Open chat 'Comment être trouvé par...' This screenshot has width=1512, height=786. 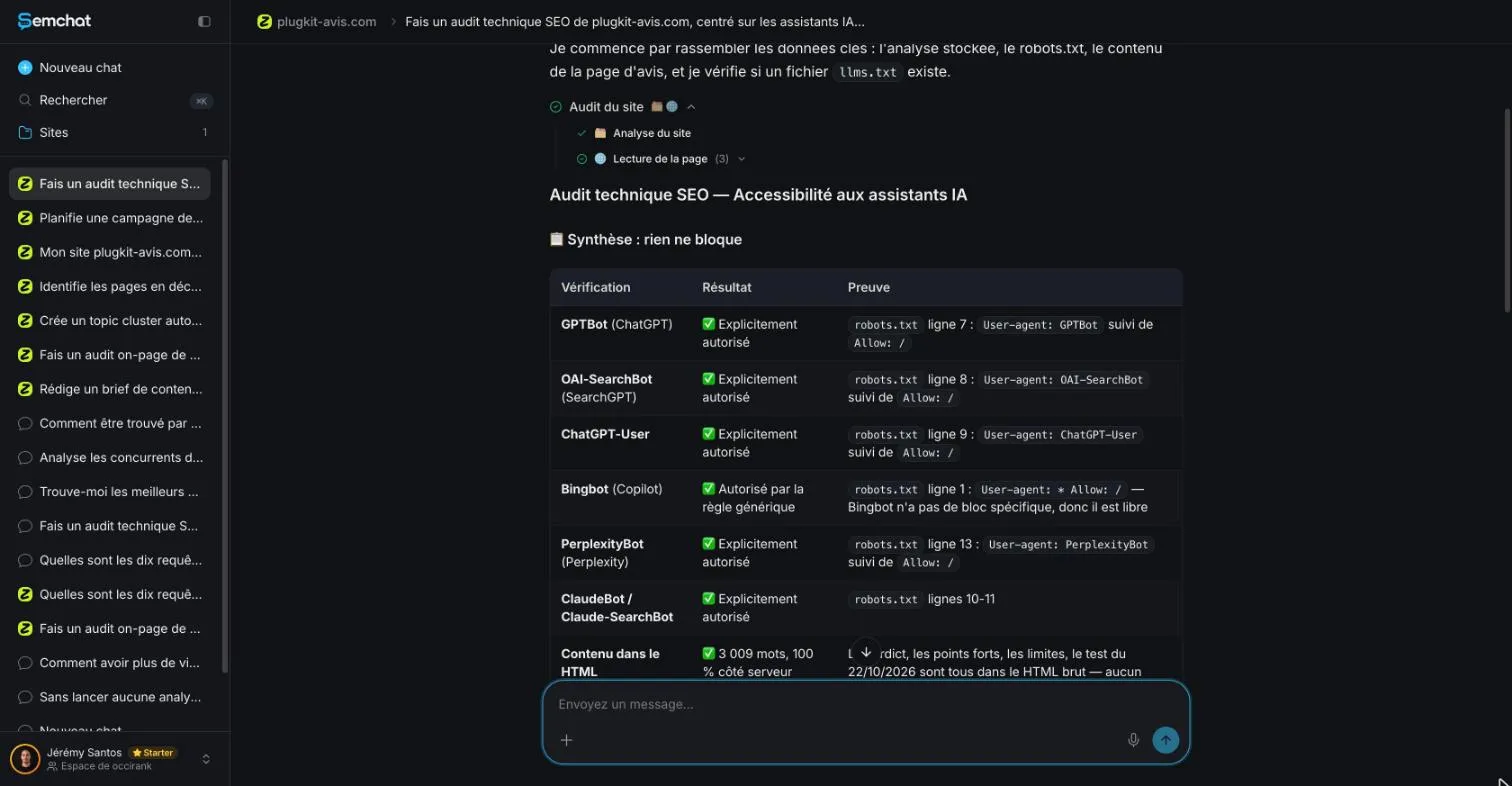(110, 423)
